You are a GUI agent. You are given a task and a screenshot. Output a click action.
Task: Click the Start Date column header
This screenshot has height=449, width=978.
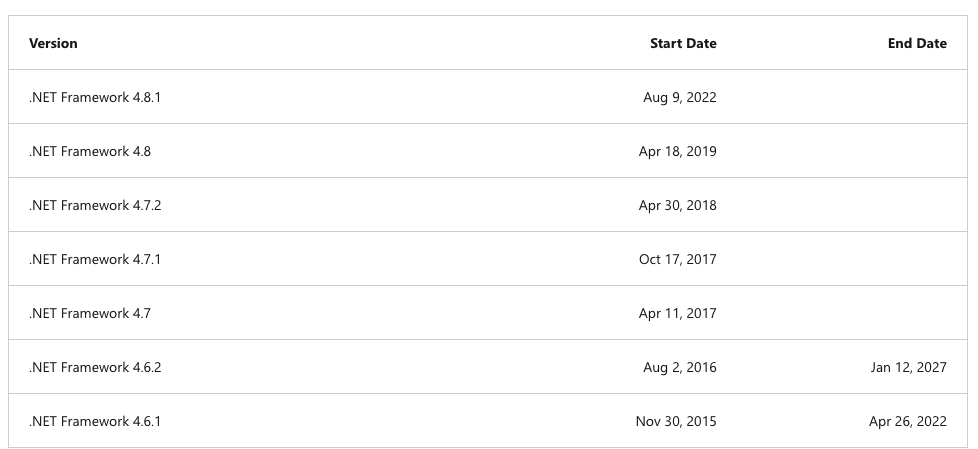point(683,43)
